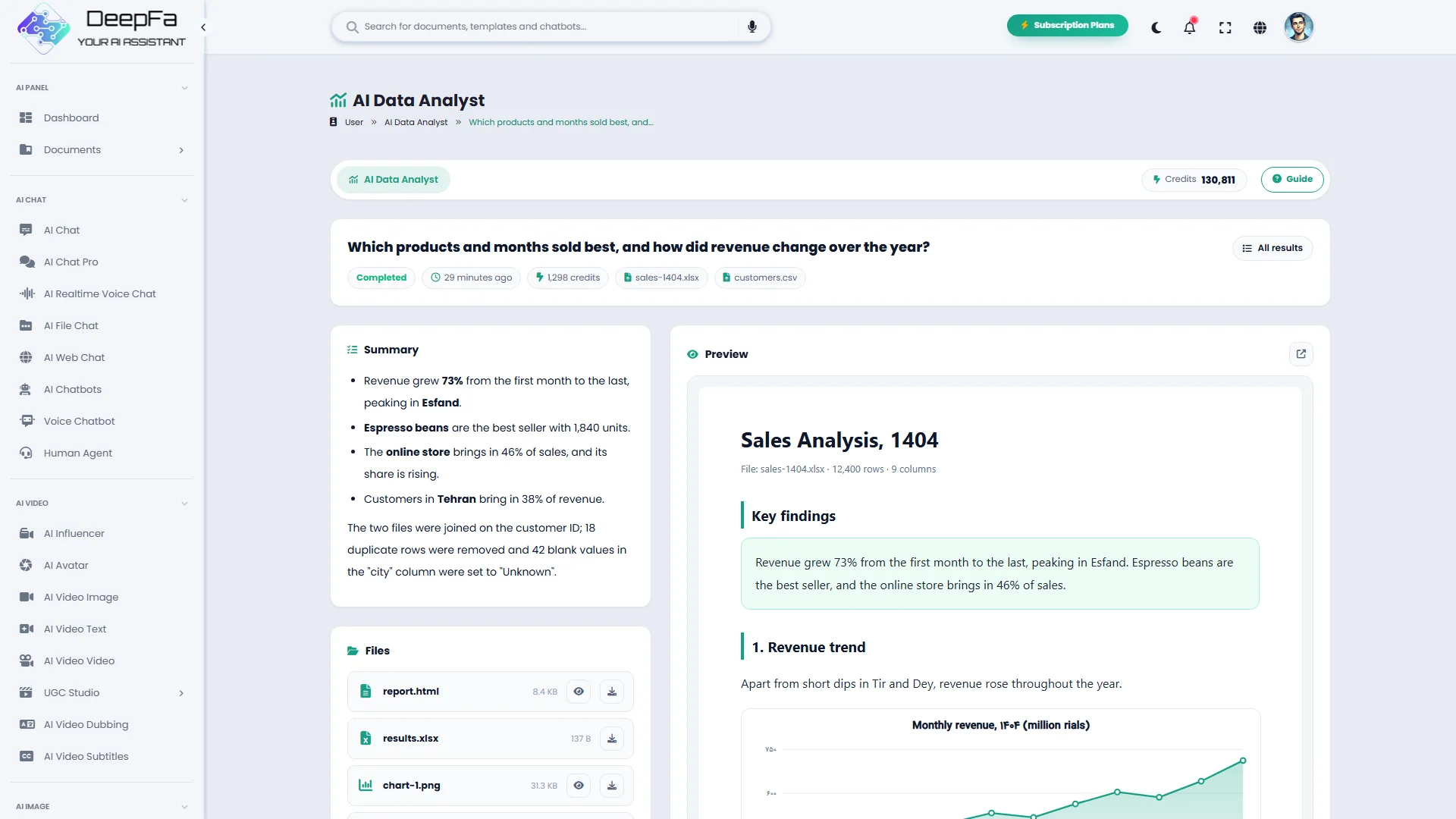Screen dimensions: 1456x819
Task: Open the user profile avatar
Action: (x=1298, y=27)
